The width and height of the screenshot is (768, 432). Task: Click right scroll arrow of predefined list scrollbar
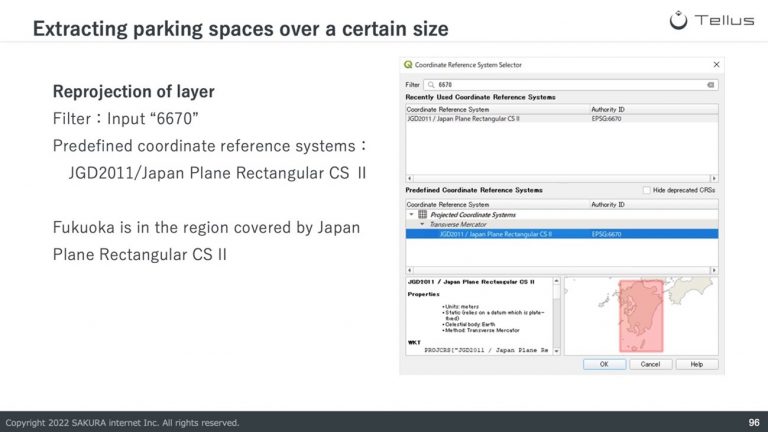[714, 270]
